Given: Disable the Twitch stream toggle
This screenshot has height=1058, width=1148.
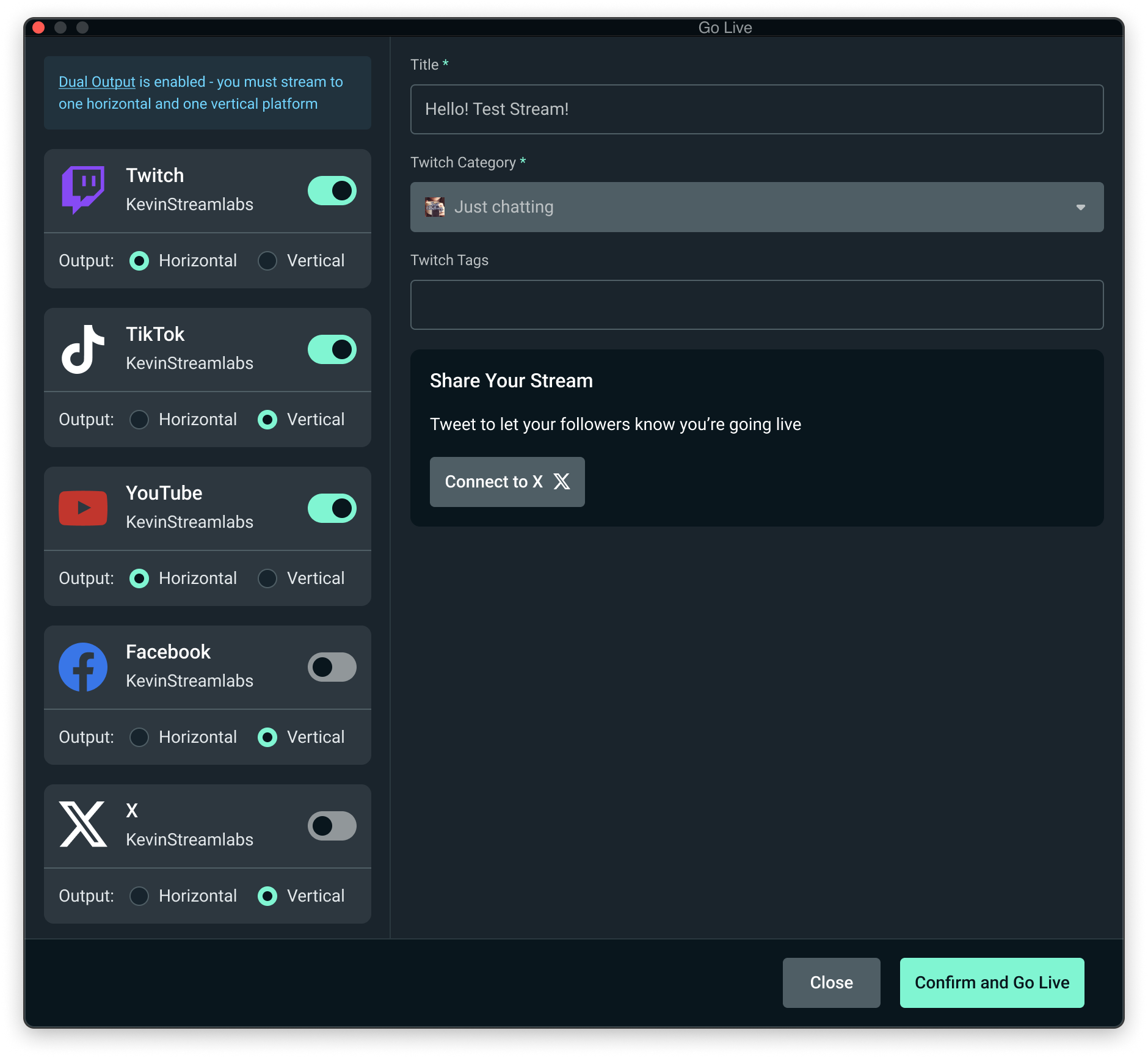Looking at the screenshot, I should (332, 191).
